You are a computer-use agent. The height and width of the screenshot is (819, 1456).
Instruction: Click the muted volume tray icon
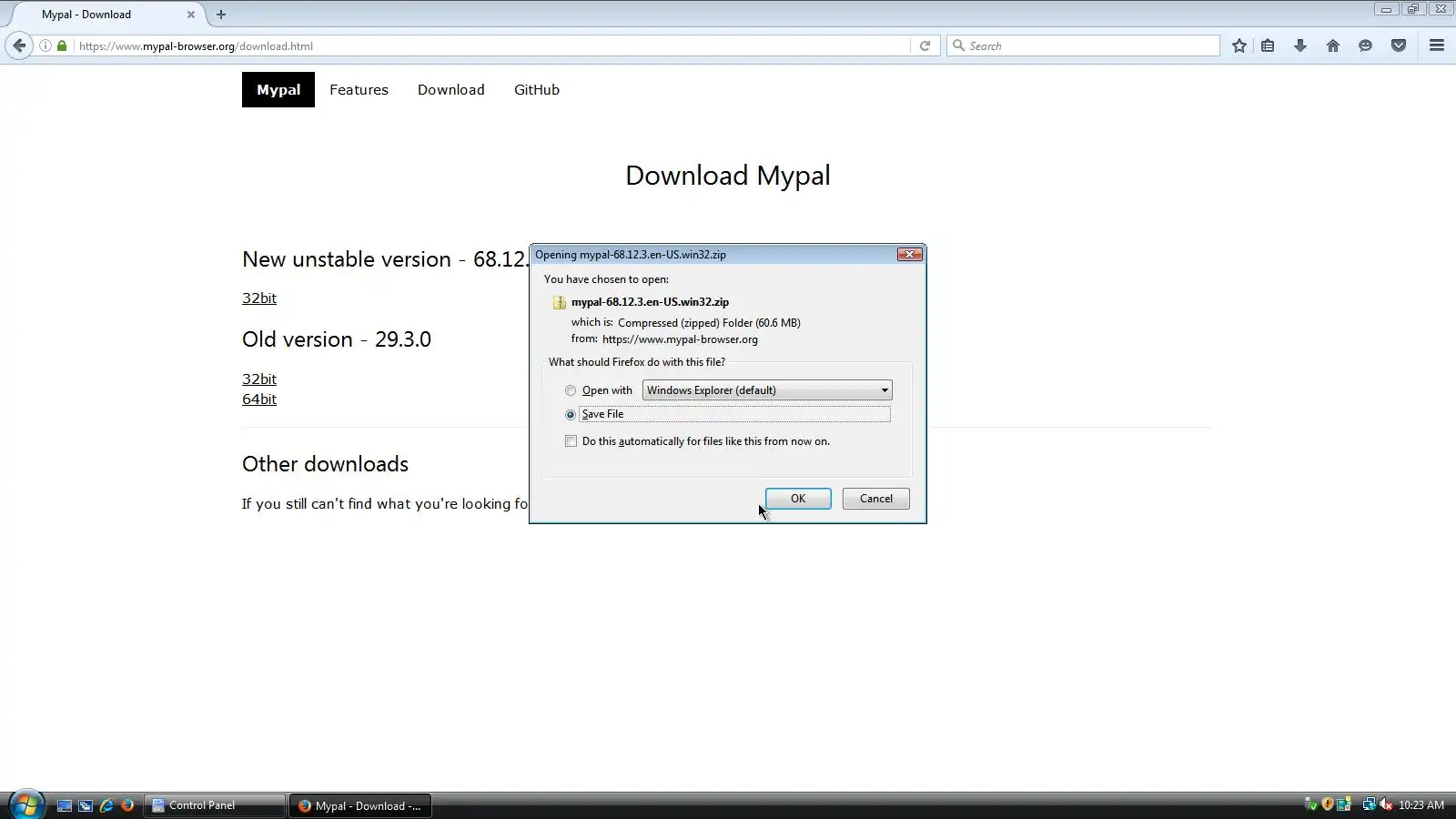1386,804
